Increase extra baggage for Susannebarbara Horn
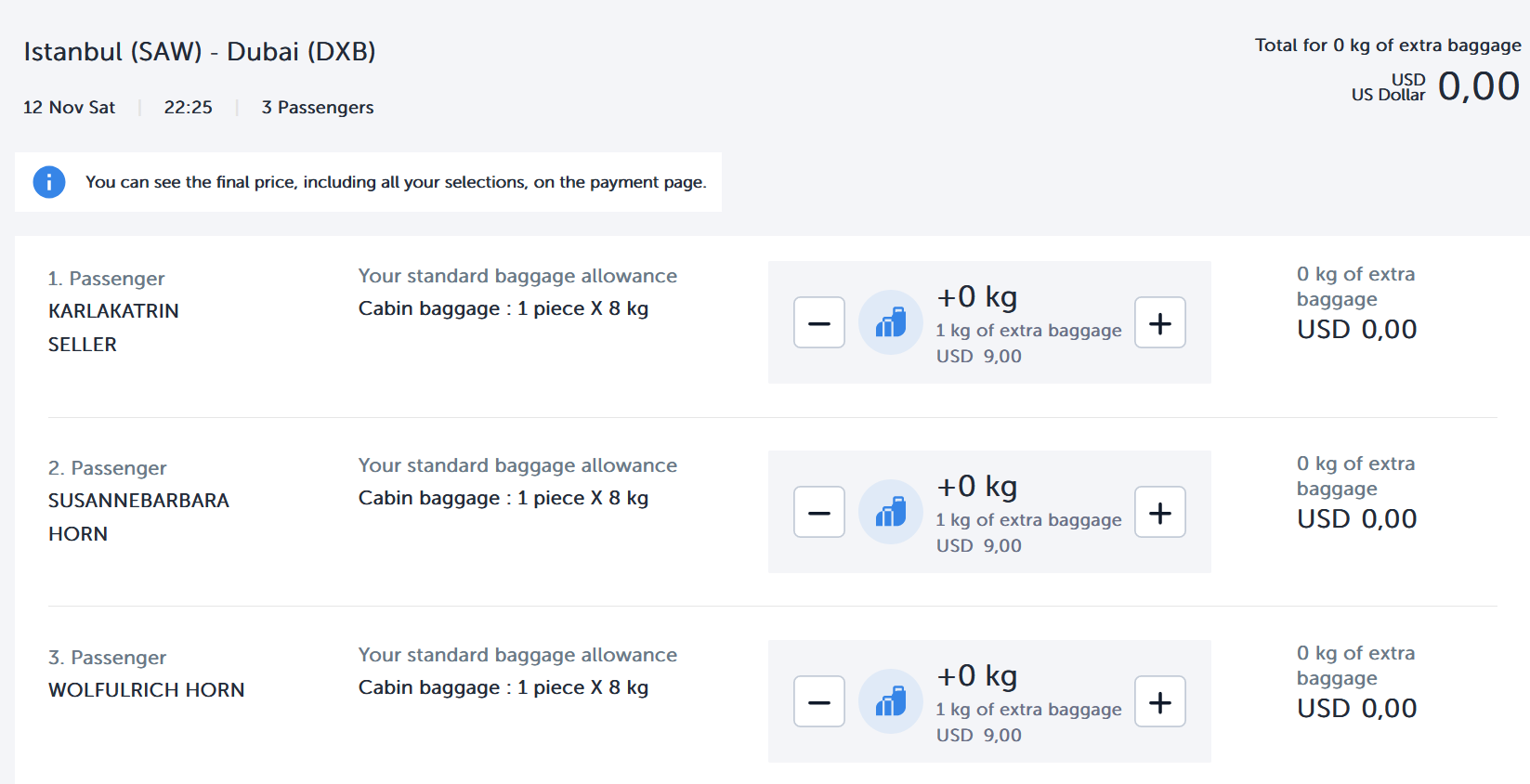This screenshot has width=1530, height=784. 1159,512
